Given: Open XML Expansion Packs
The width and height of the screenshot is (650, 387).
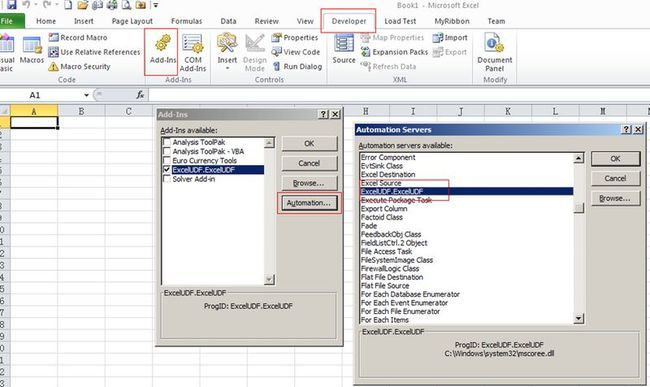Looking at the screenshot, I should pos(394,52).
